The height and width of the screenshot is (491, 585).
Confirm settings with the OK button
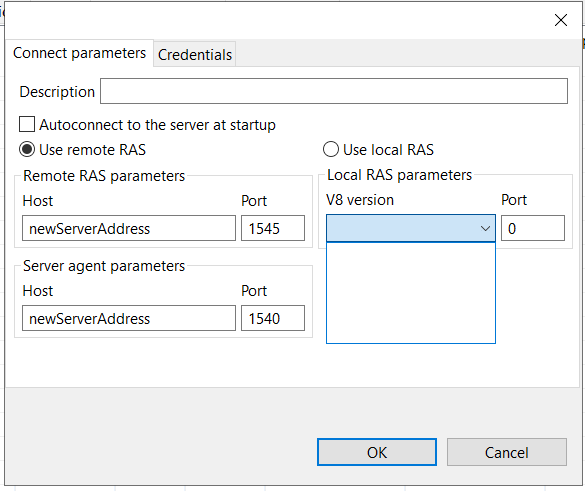pos(377,452)
